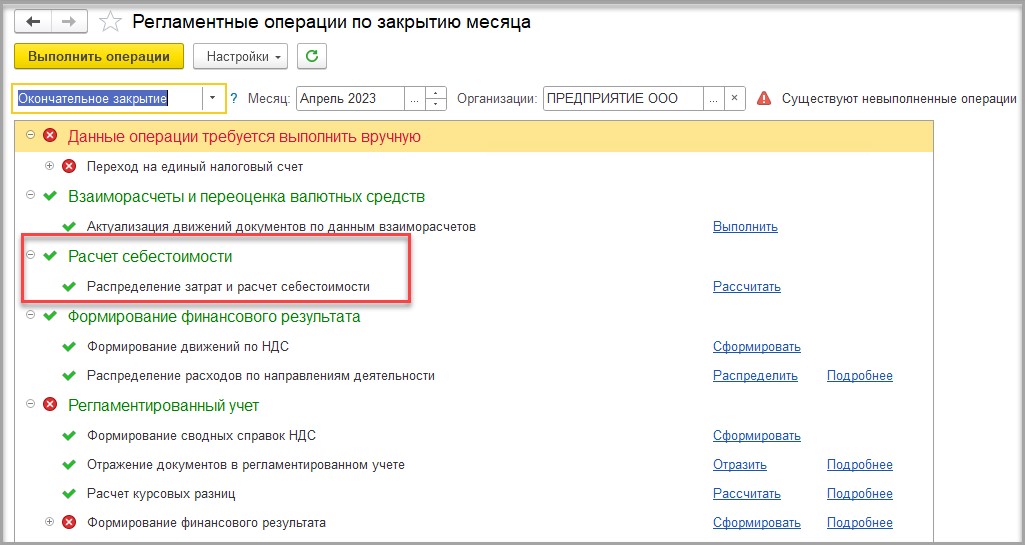Clear the organization field with the X button
The height and width of the screenshot is (545, 1025).
(734, 99)
